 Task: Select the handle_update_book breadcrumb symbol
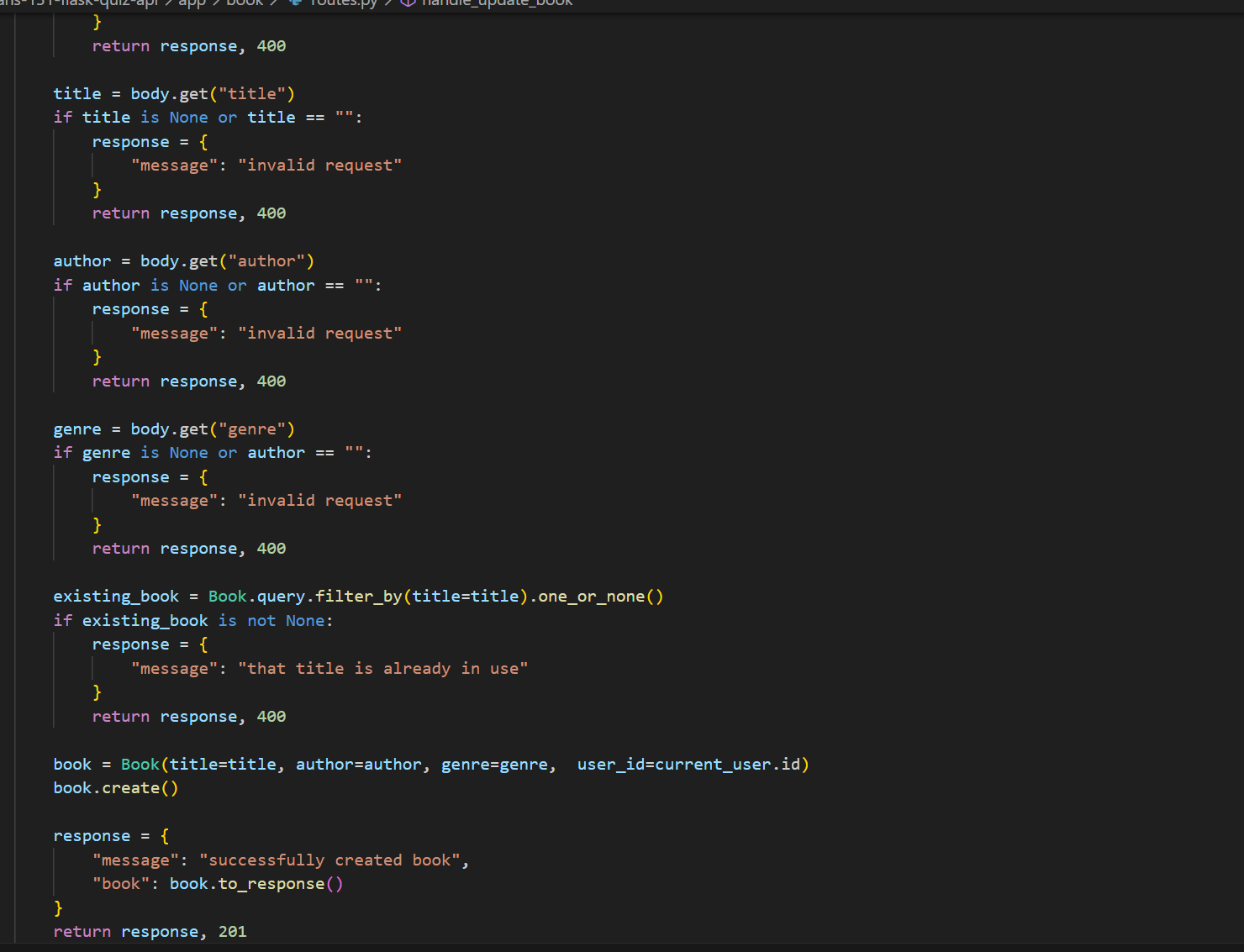point(496,3)
